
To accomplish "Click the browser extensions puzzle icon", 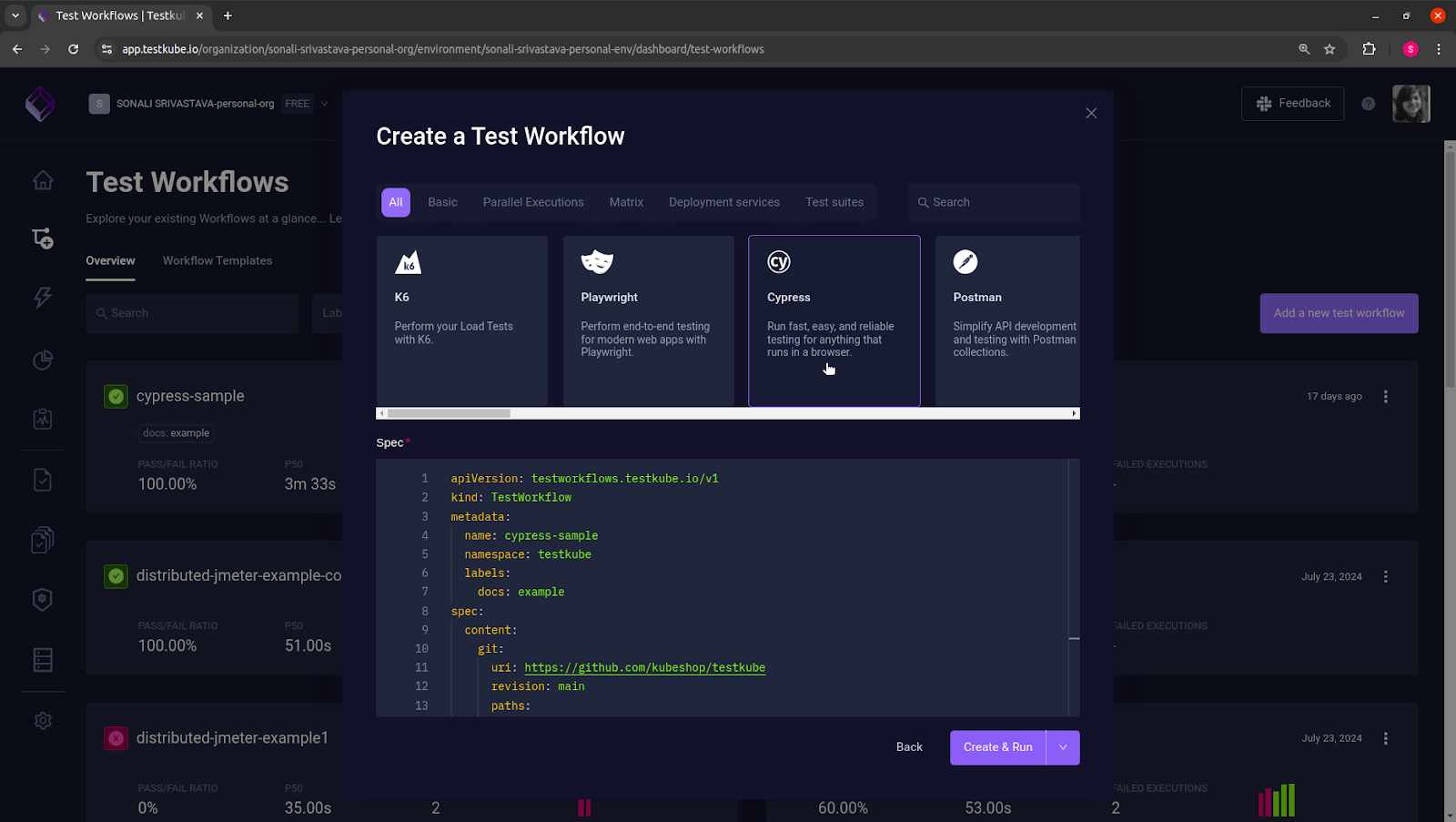I will click(x=1369, y=49).
